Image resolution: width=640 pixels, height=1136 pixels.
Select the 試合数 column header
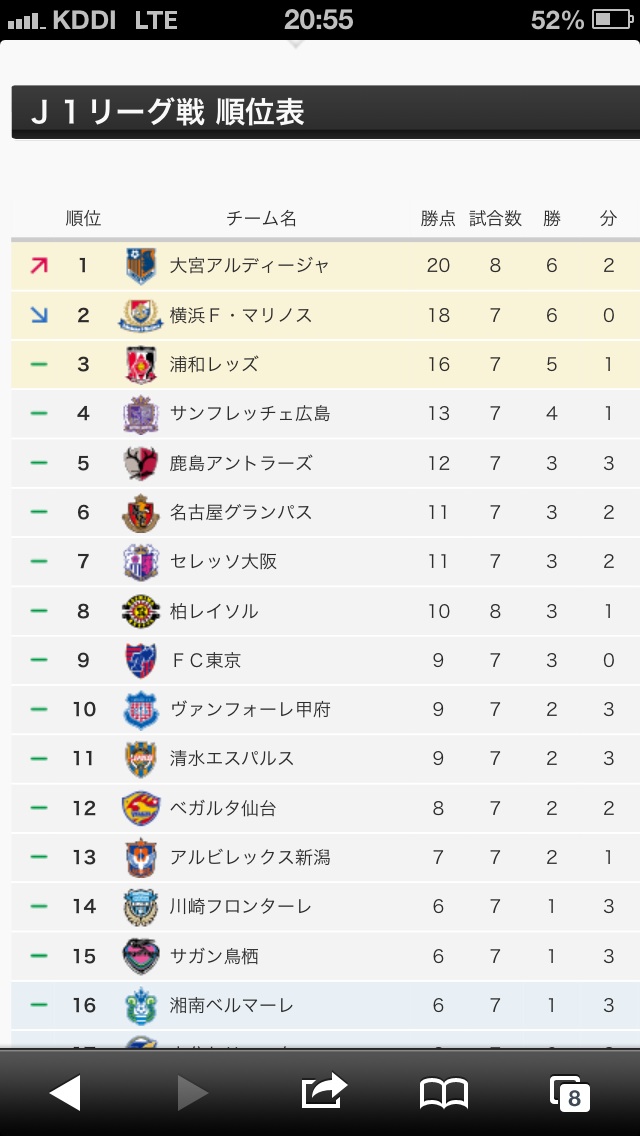click(495, 218)
